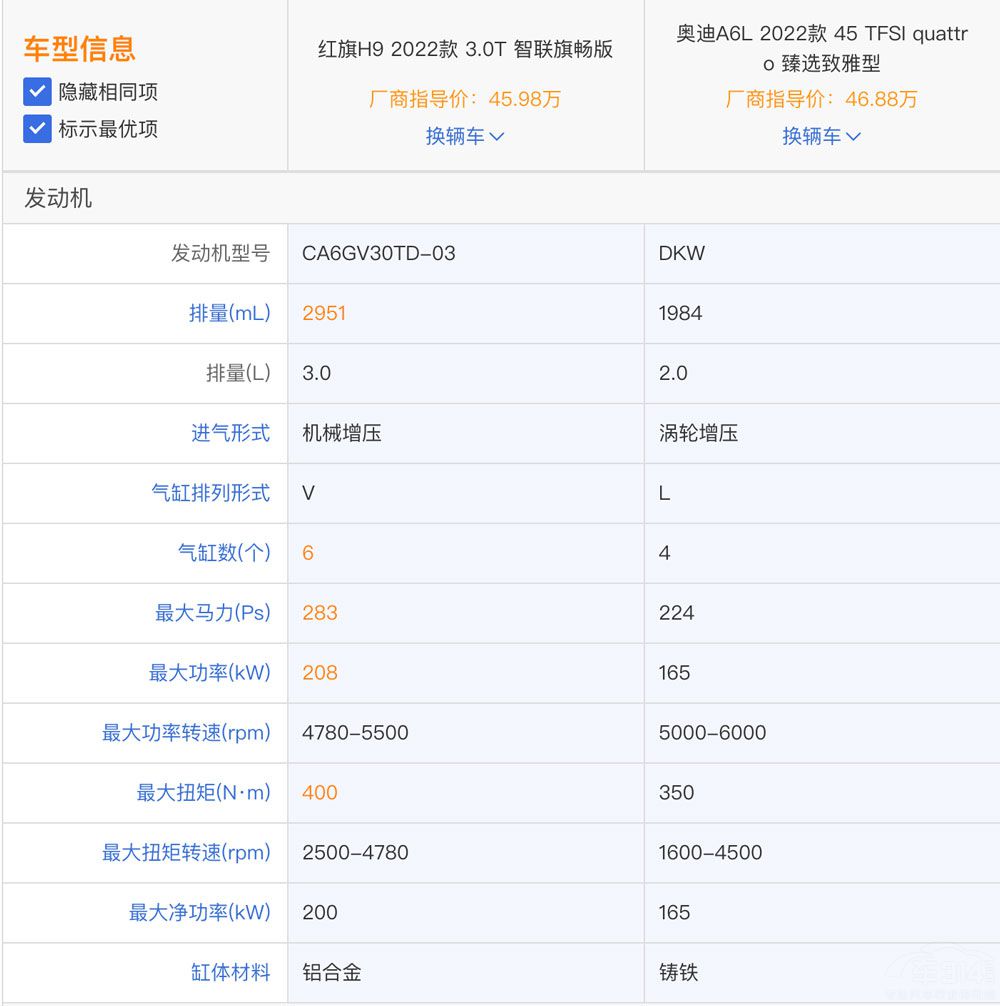Open the 最大净功率(kW) parameter label
This screenshot has height=1006, width=1000.
[x=207, y=912]
